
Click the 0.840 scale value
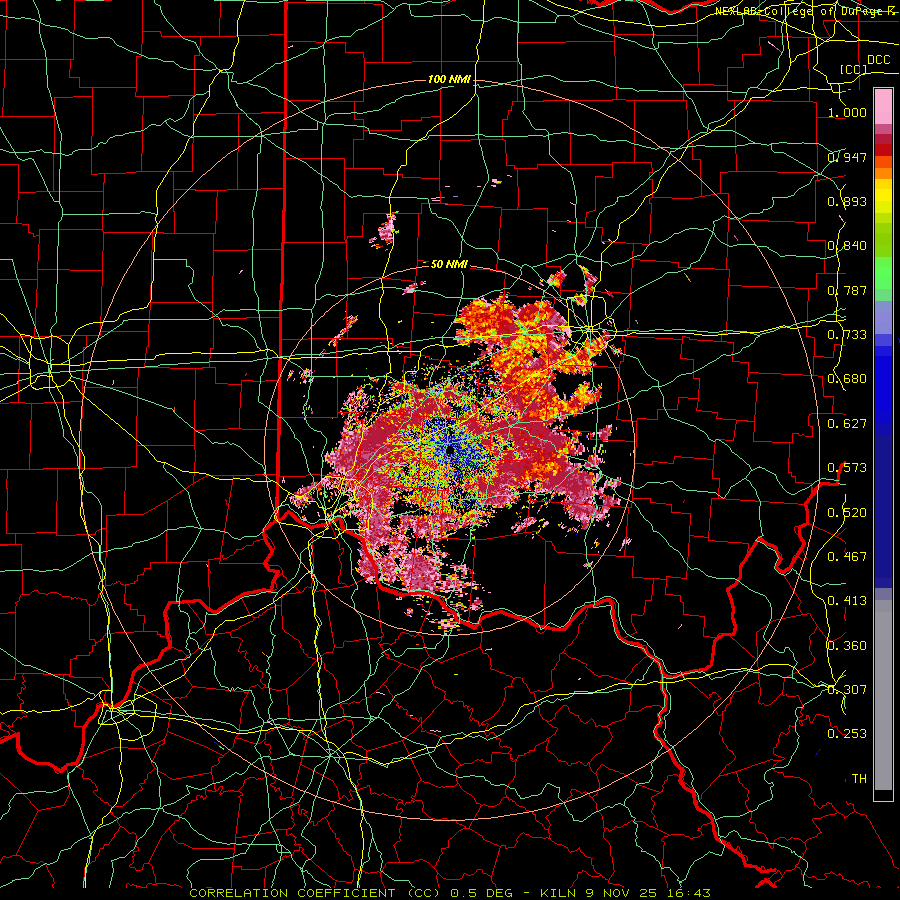point(847,246)
